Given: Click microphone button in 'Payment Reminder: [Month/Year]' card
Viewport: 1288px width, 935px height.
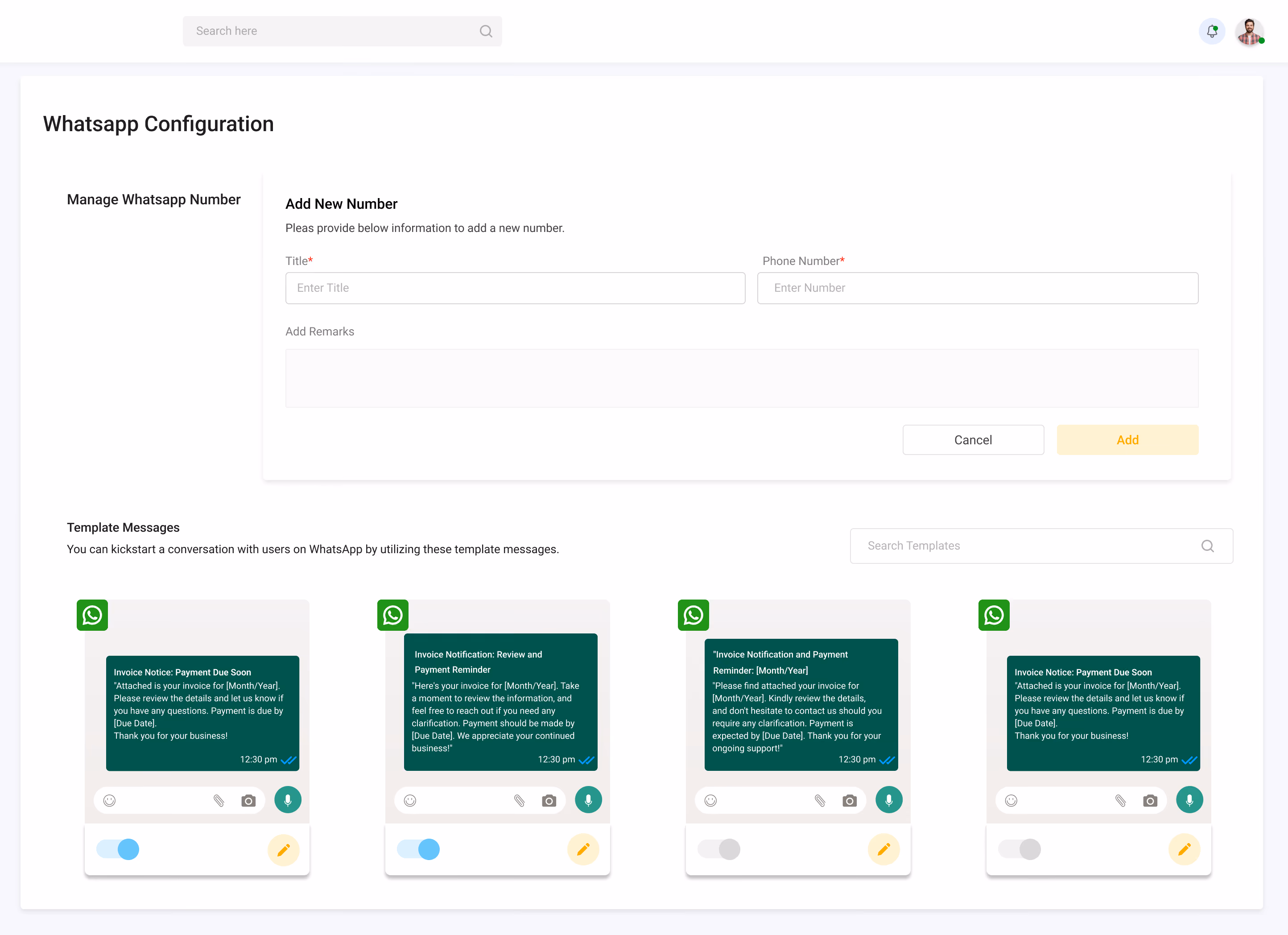Looking at the screenshot, I should pyautogui.click(x=889, y=800).
